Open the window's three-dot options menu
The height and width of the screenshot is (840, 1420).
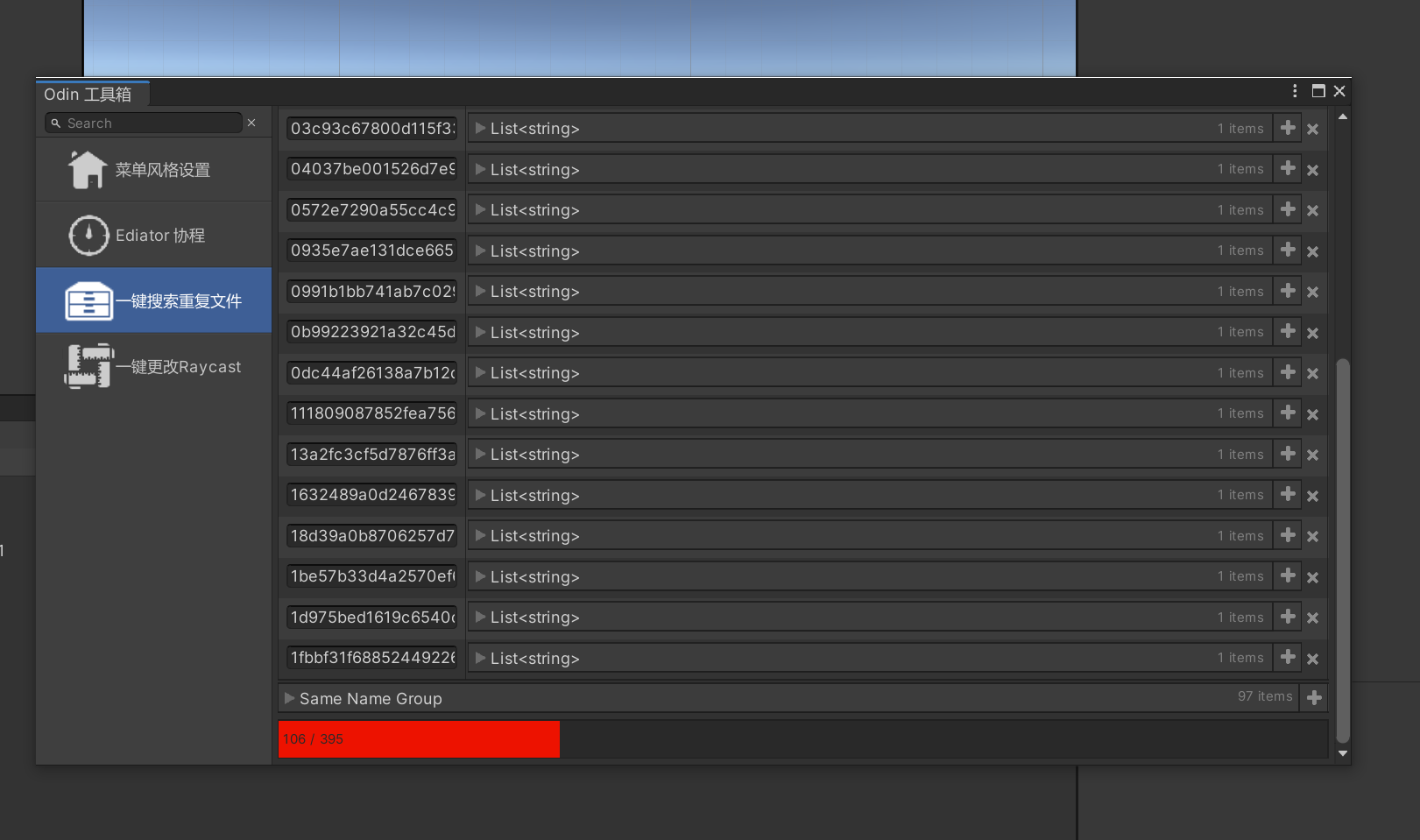point(1295,91)
